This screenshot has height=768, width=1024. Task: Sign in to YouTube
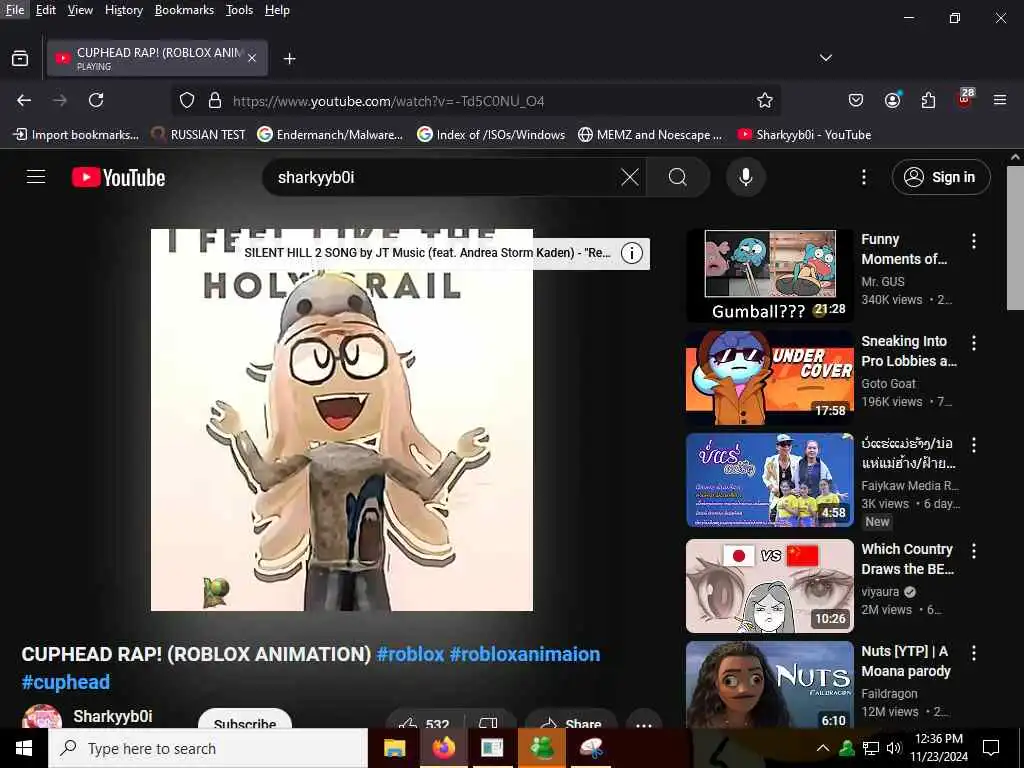[x=940, y=177]
